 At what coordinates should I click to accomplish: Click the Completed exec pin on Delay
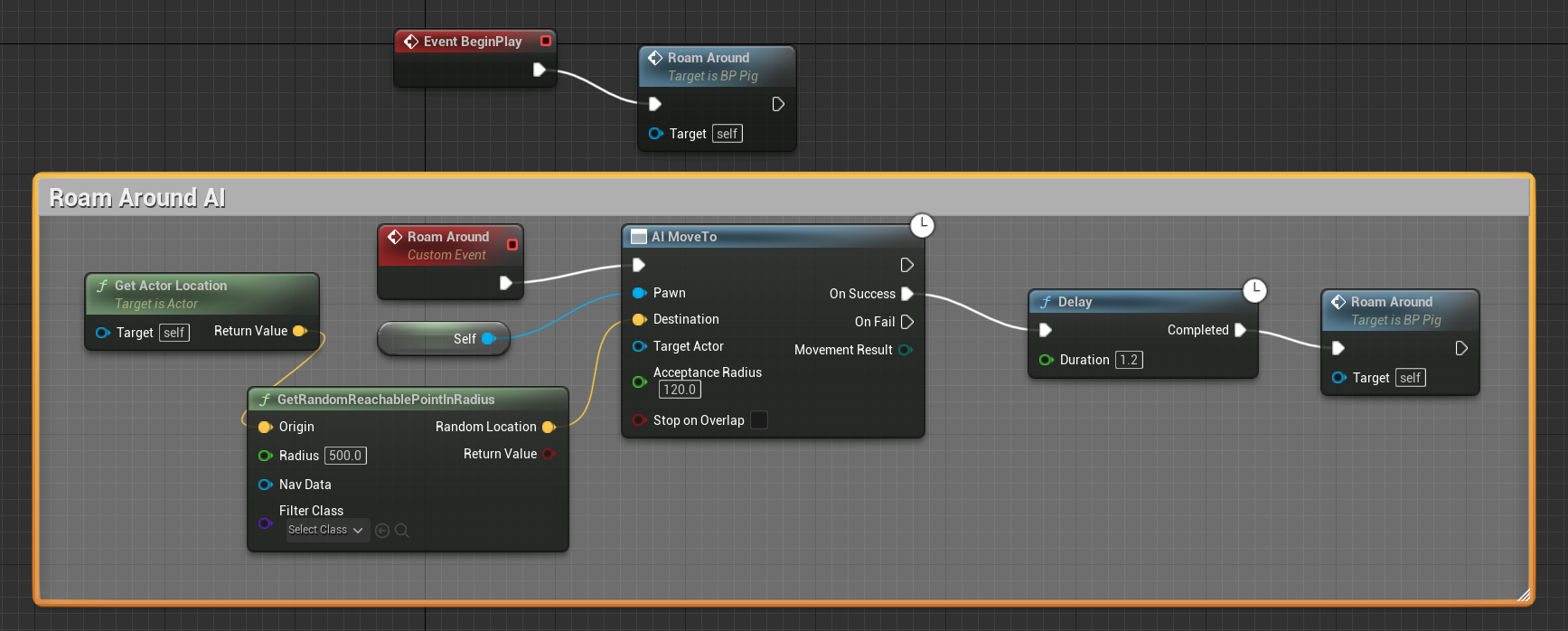tap(1241, 330)
